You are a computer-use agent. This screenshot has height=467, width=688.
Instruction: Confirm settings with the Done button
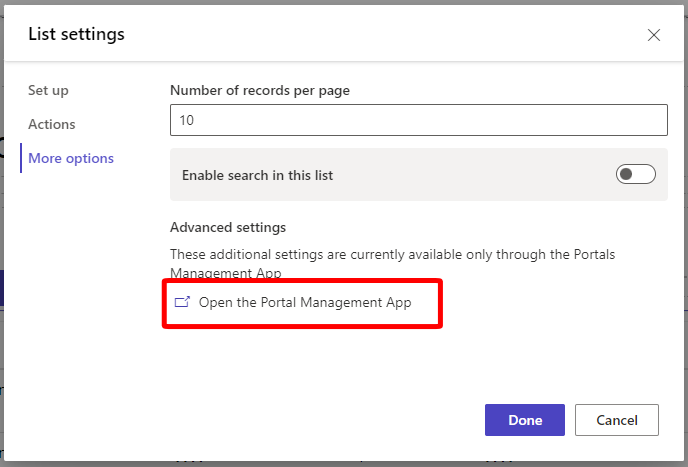click(x=525, y=420)
